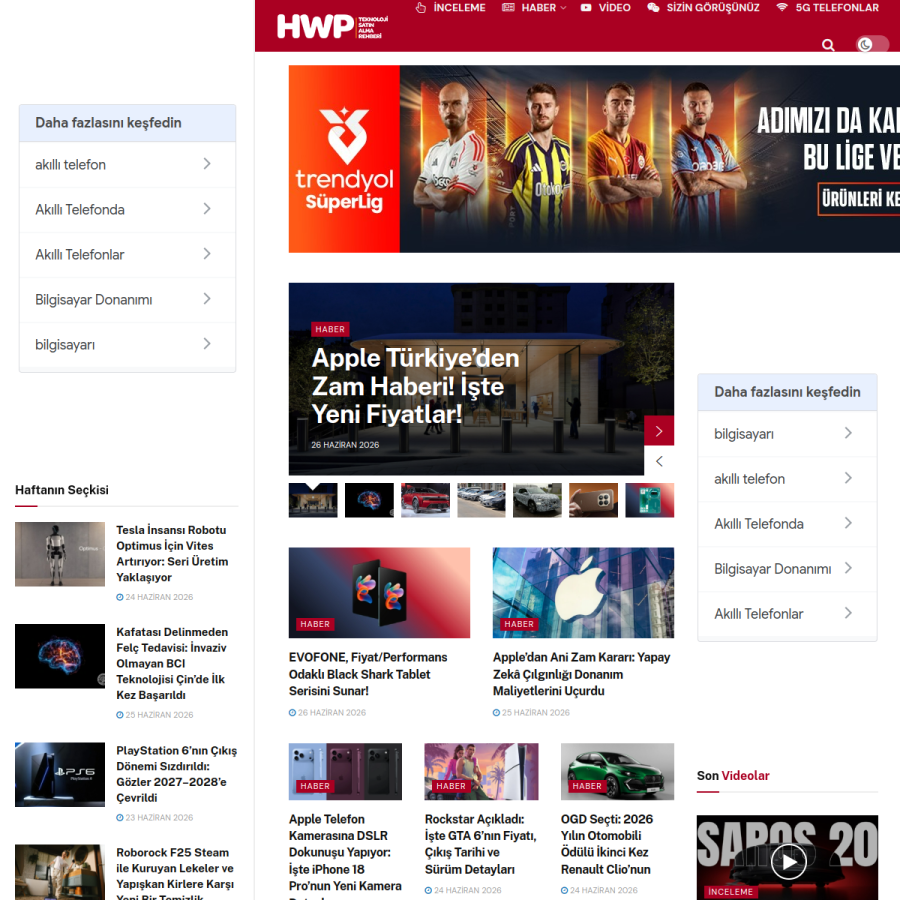This screenshot has width=900, height=900.
Task: Click Black Shark tablet article image
Action: pyautogui.click(x=379, y=592)
